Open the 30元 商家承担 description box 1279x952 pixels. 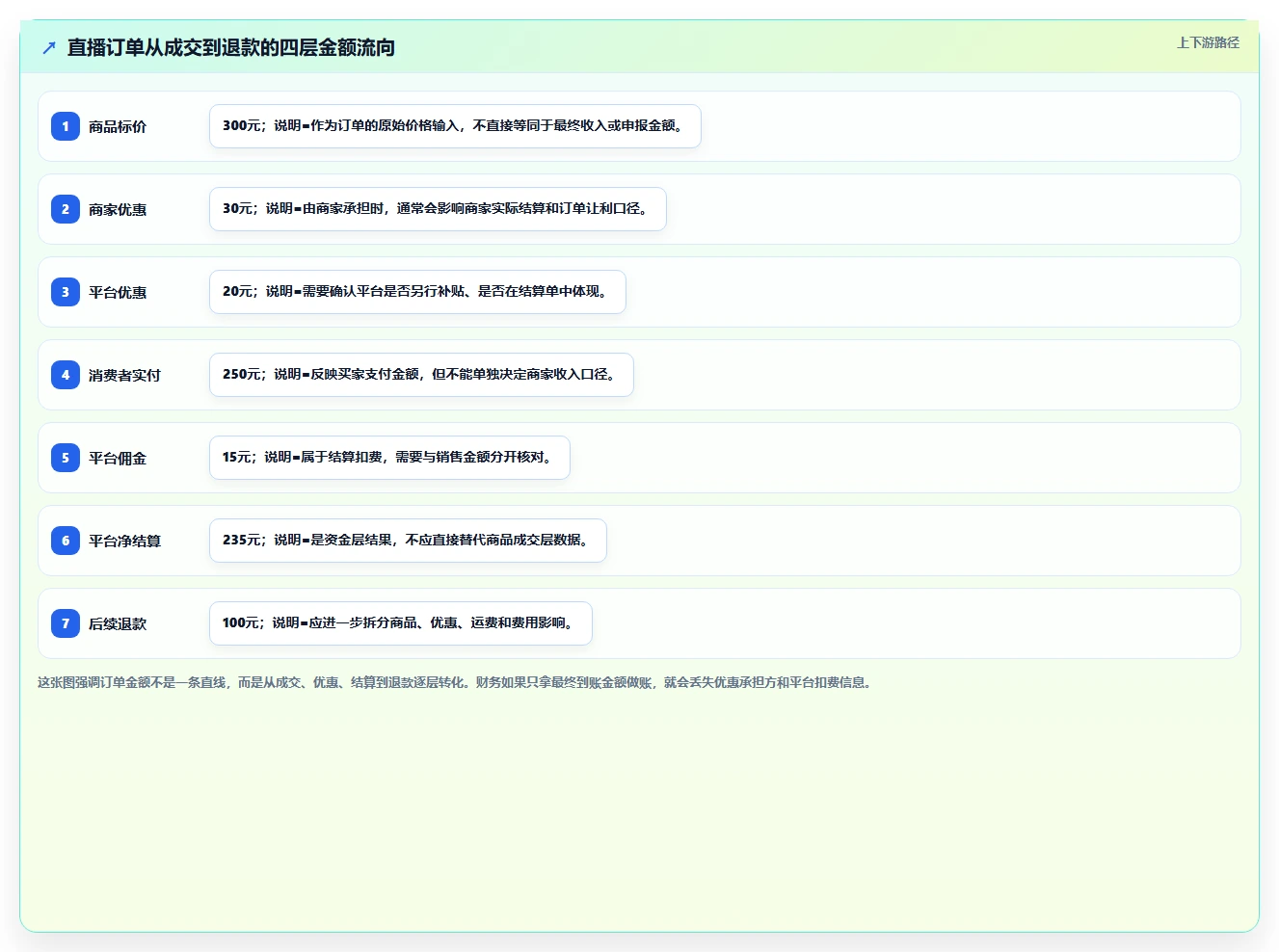438,209
